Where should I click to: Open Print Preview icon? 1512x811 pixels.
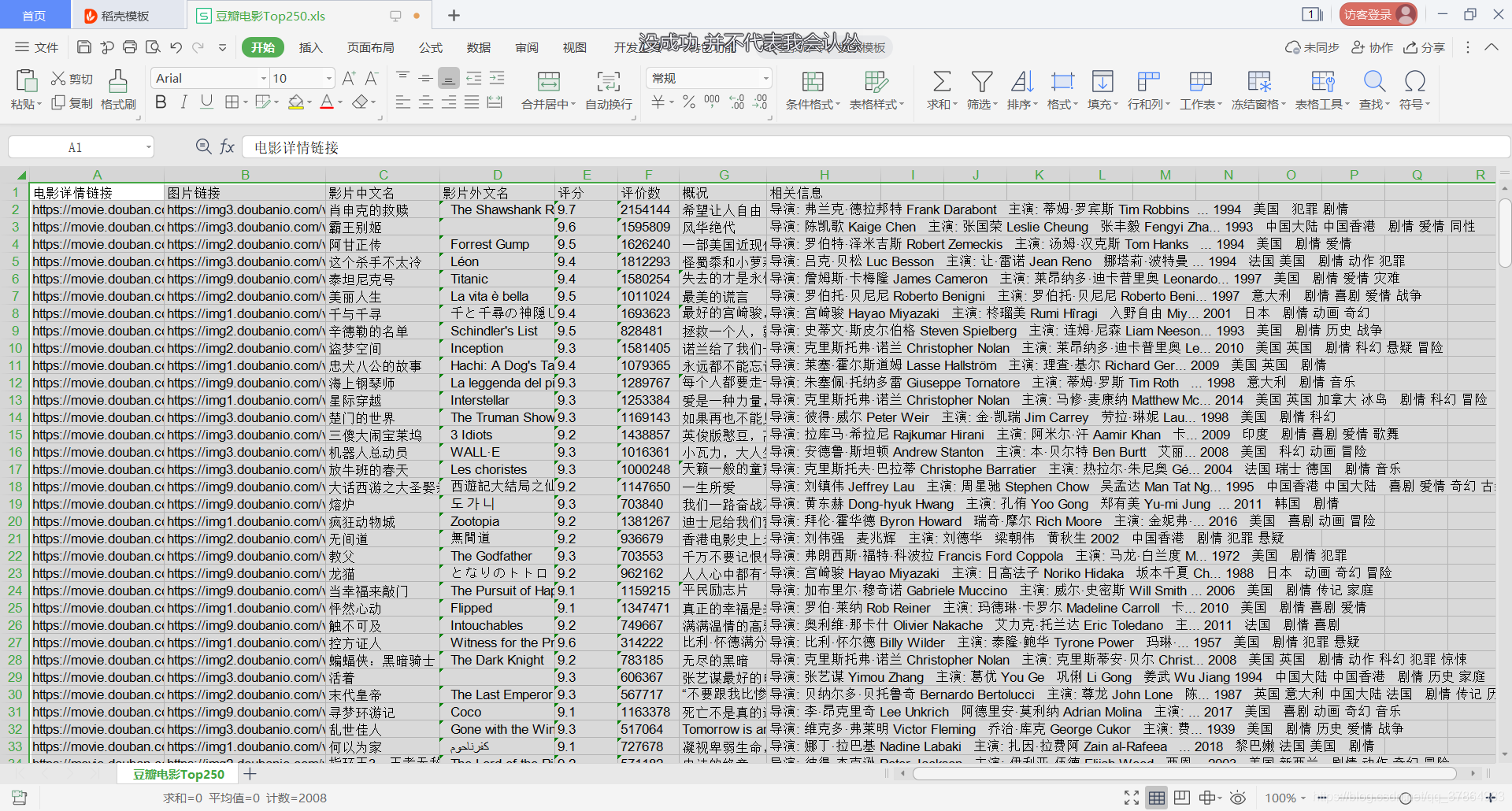pyautogui.click(x=153, y=47)
